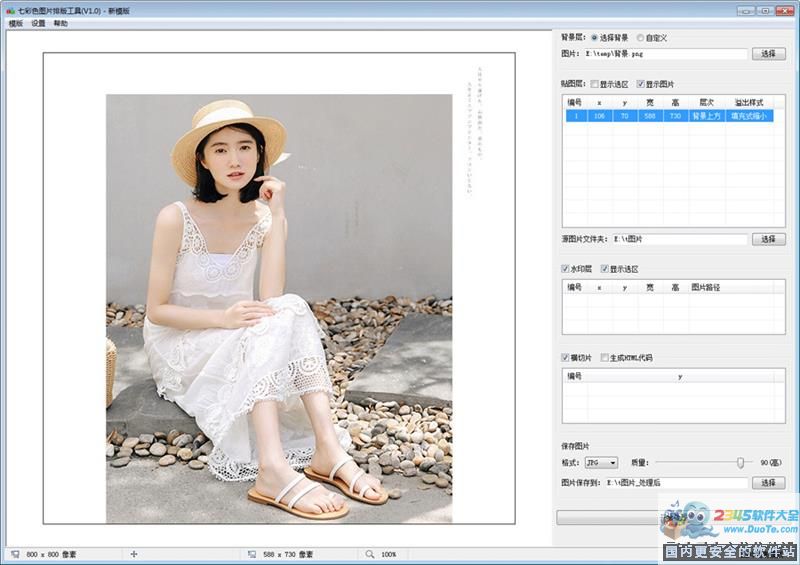Click the 图片保存到 path field
The image size is (800, 565).
[676, 483]
